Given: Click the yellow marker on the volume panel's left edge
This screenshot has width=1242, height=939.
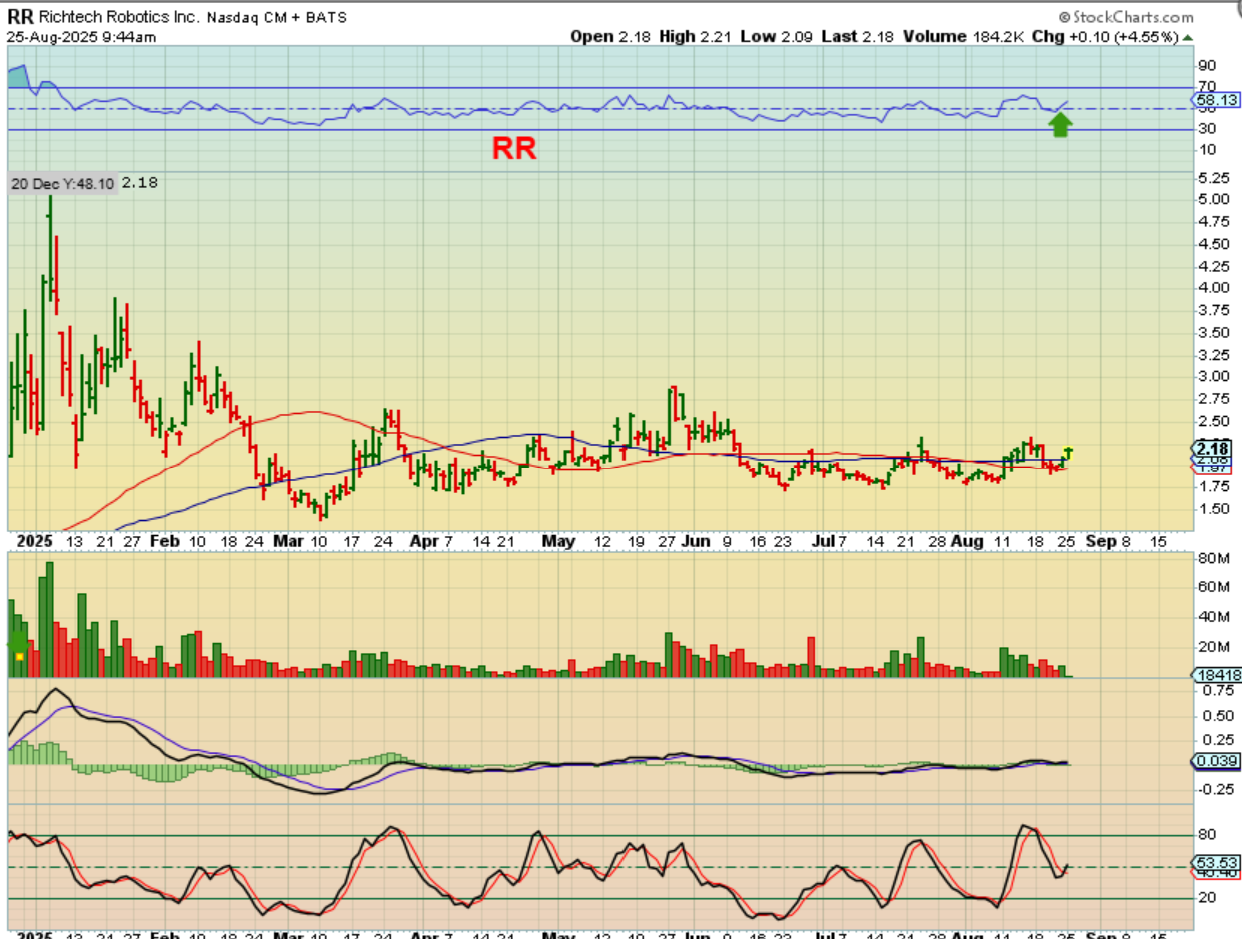Looking at the screenshot, I should pyautogui.click(x=18, y=655).
